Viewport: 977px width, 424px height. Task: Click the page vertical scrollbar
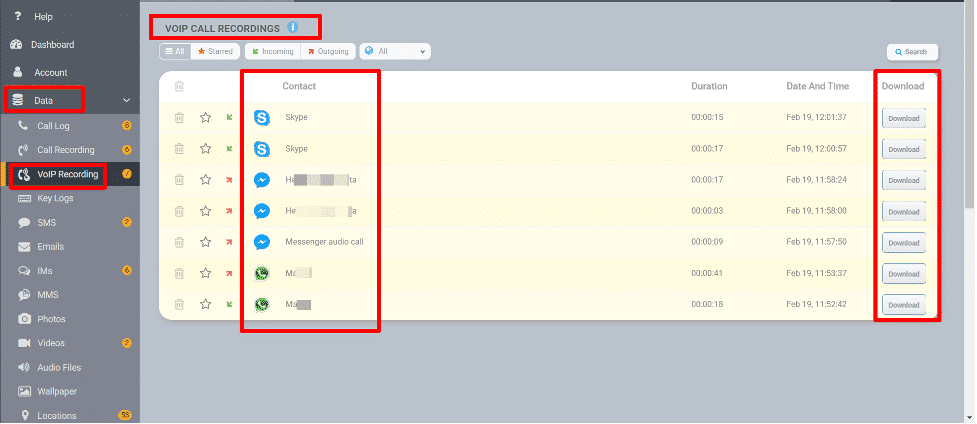click(971, 103)
